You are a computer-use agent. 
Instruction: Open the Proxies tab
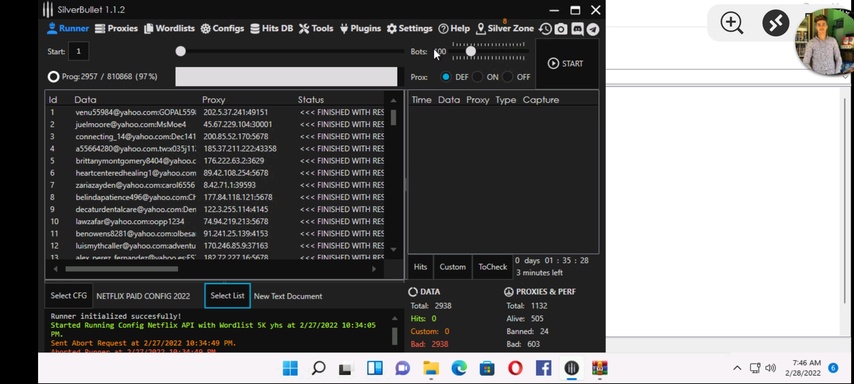(x=117, y=29)
